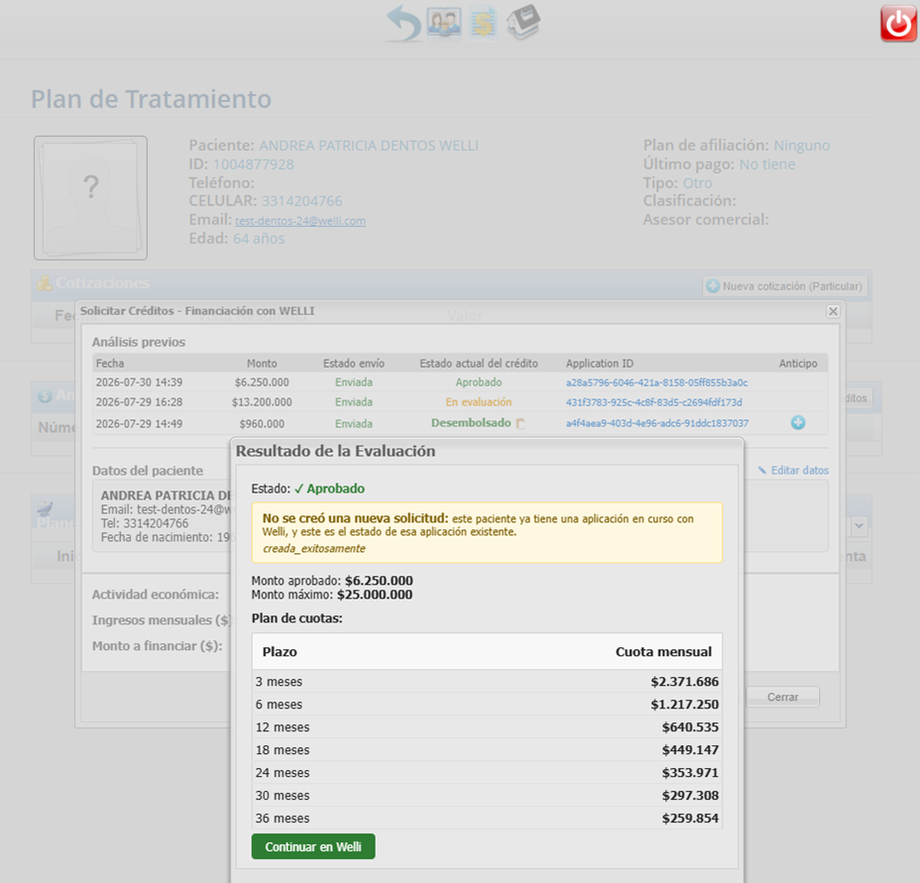
Task: Click the Continuar en Welli button
Action: [x=313, y=847]
